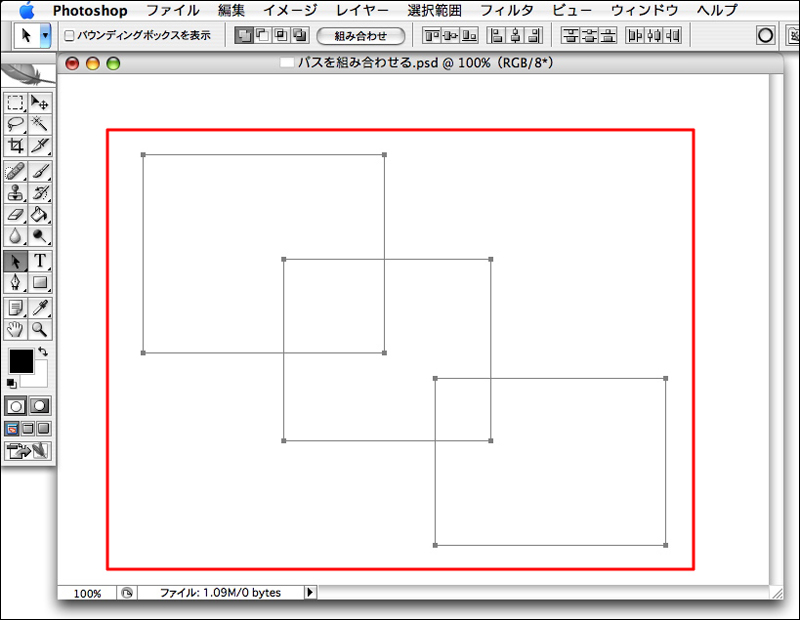Select the Pen tool

coord(16,283)
